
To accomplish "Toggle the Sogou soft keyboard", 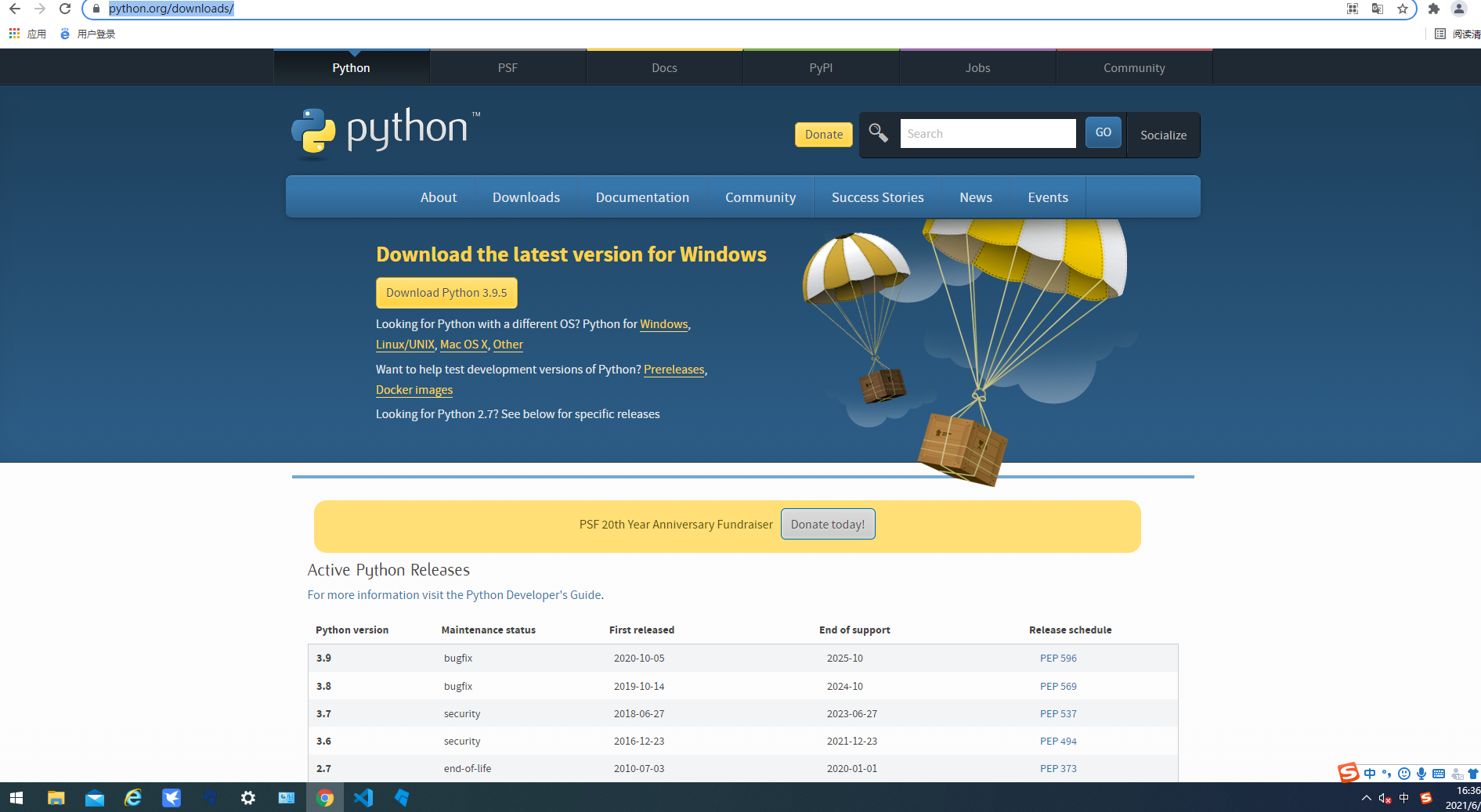I will (1439, 773).
